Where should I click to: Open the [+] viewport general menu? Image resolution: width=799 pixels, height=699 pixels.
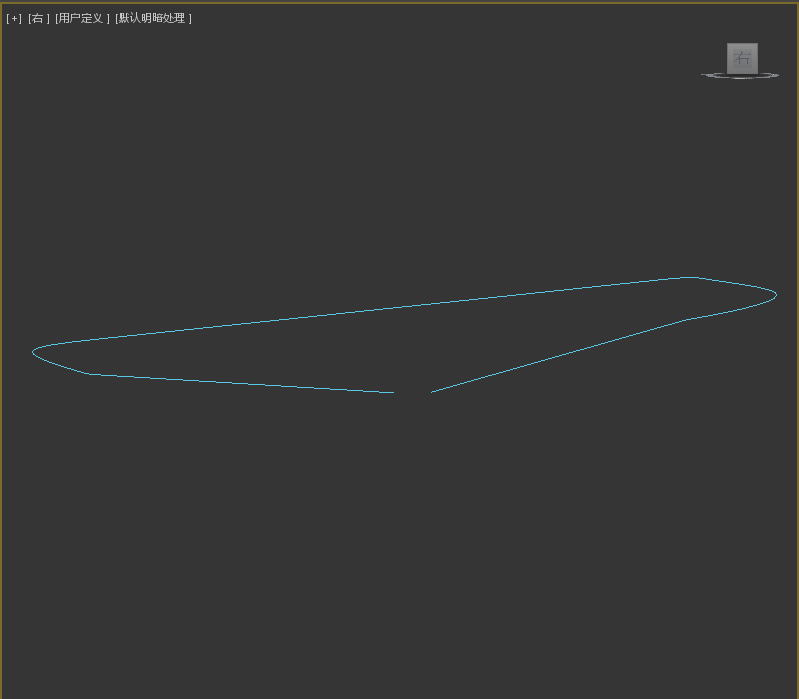[x=14, y=18]
